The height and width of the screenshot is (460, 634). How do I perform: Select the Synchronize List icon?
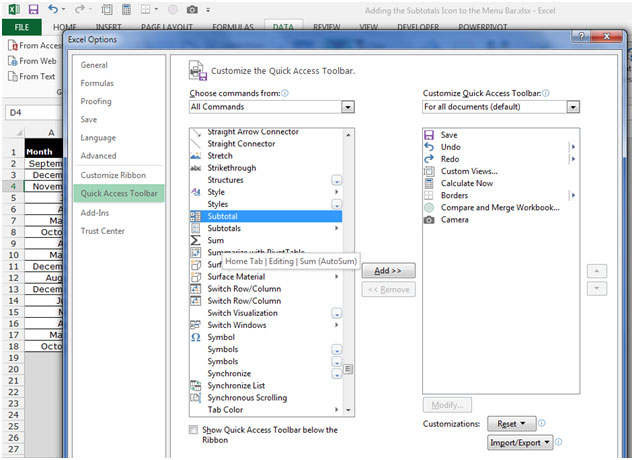click(196, 385)
